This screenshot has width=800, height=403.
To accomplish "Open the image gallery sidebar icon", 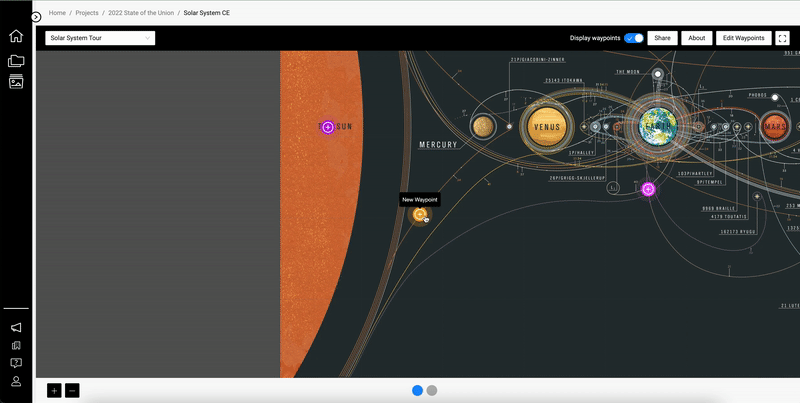I will pos(16,82).
